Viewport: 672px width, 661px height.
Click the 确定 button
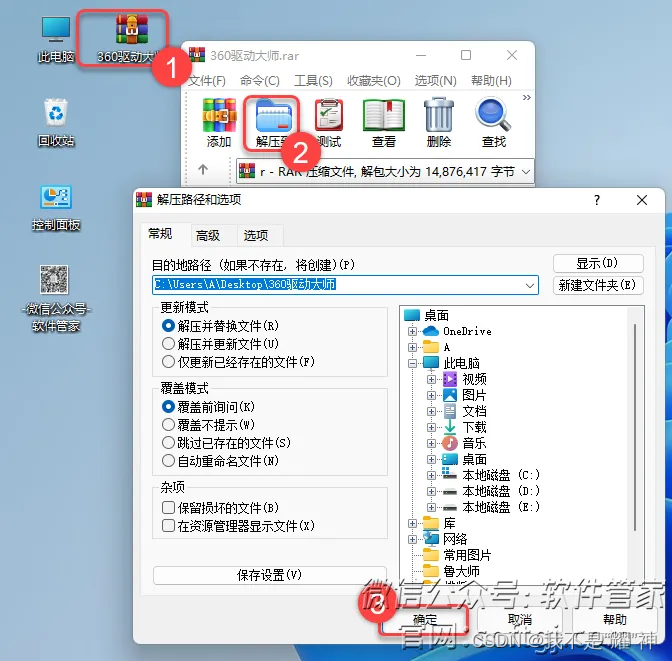(x=424, y=620)
